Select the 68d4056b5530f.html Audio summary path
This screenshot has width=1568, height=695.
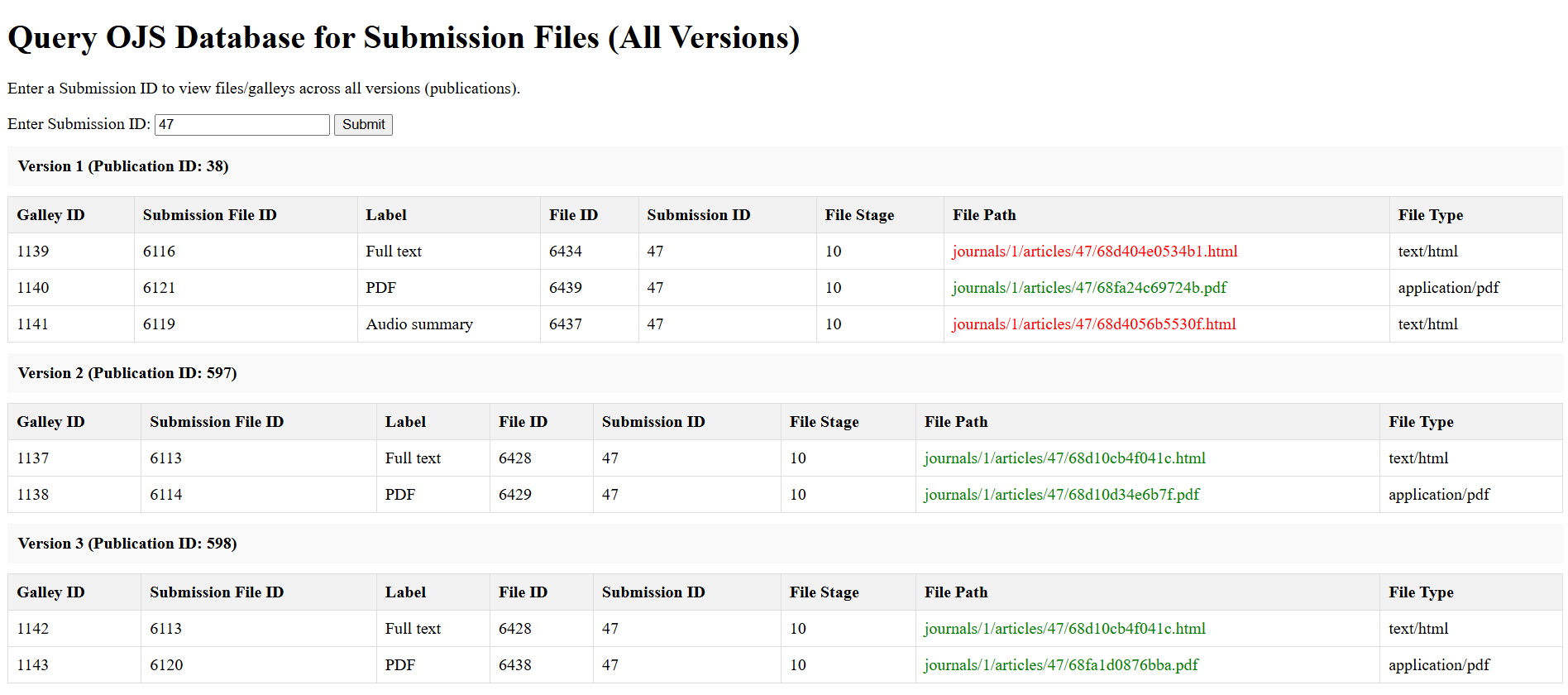pyautogui.click(x=1093, y=324)
